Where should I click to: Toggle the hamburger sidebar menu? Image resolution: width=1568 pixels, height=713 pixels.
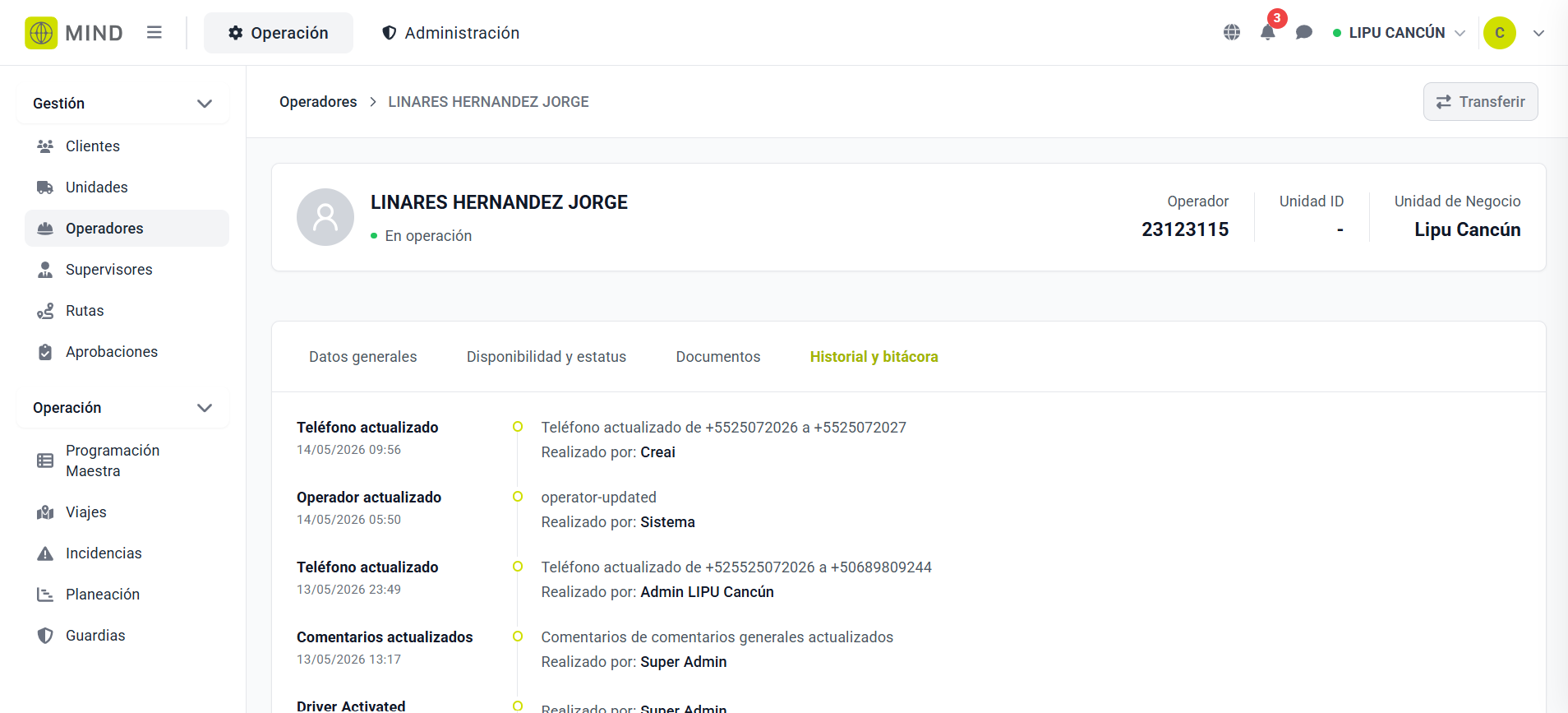154,33
